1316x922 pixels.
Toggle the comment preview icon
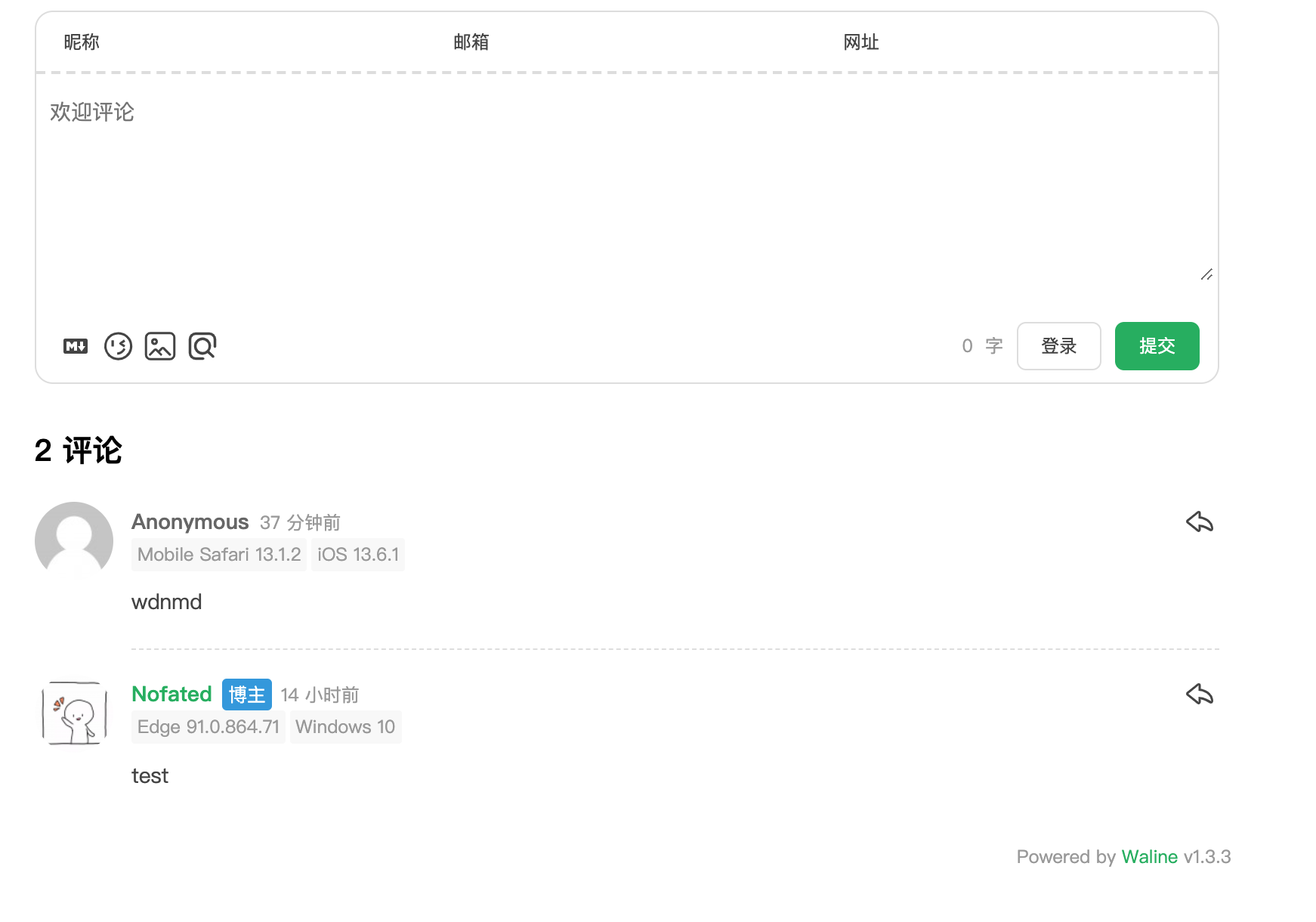(201, 345)
